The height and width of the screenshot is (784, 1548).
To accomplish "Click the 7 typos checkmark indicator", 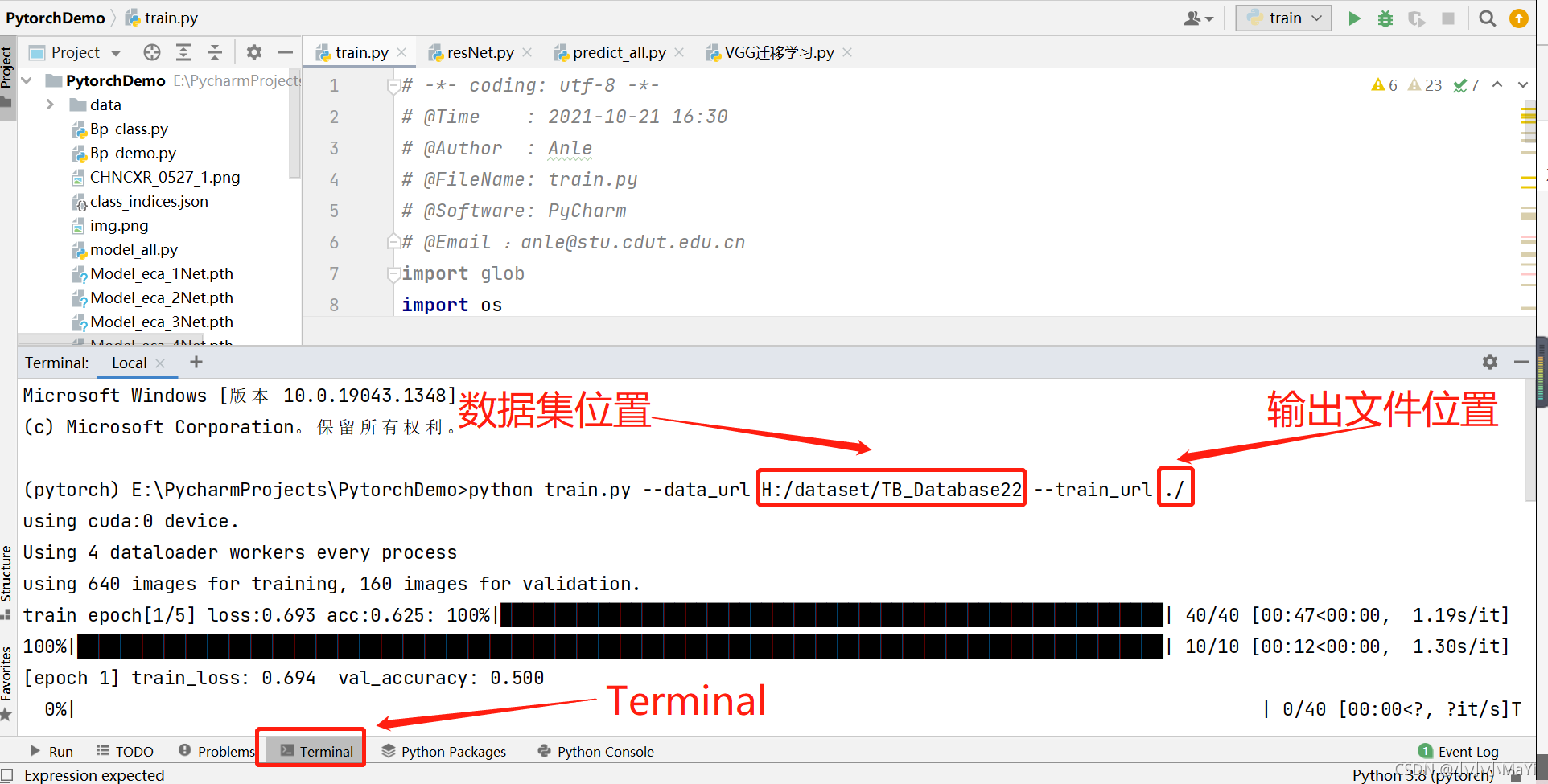I will [x=1466, y=85].
